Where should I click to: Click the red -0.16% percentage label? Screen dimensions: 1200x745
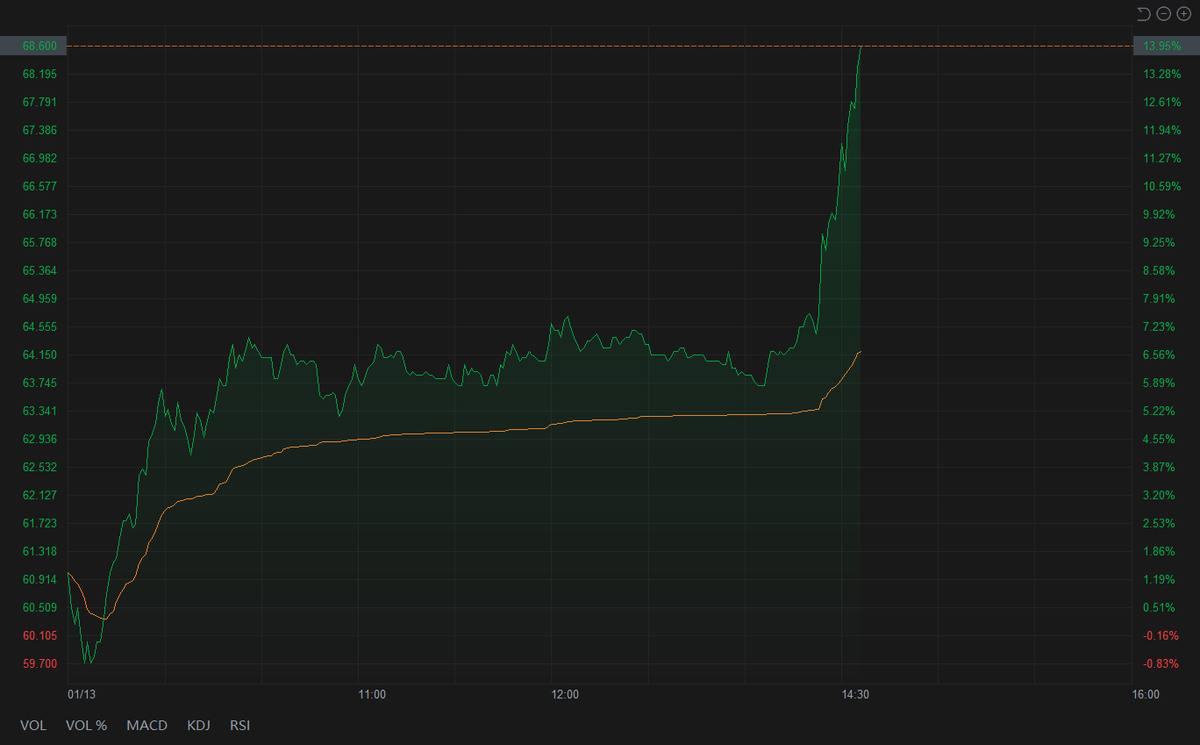pos(1162,635)
